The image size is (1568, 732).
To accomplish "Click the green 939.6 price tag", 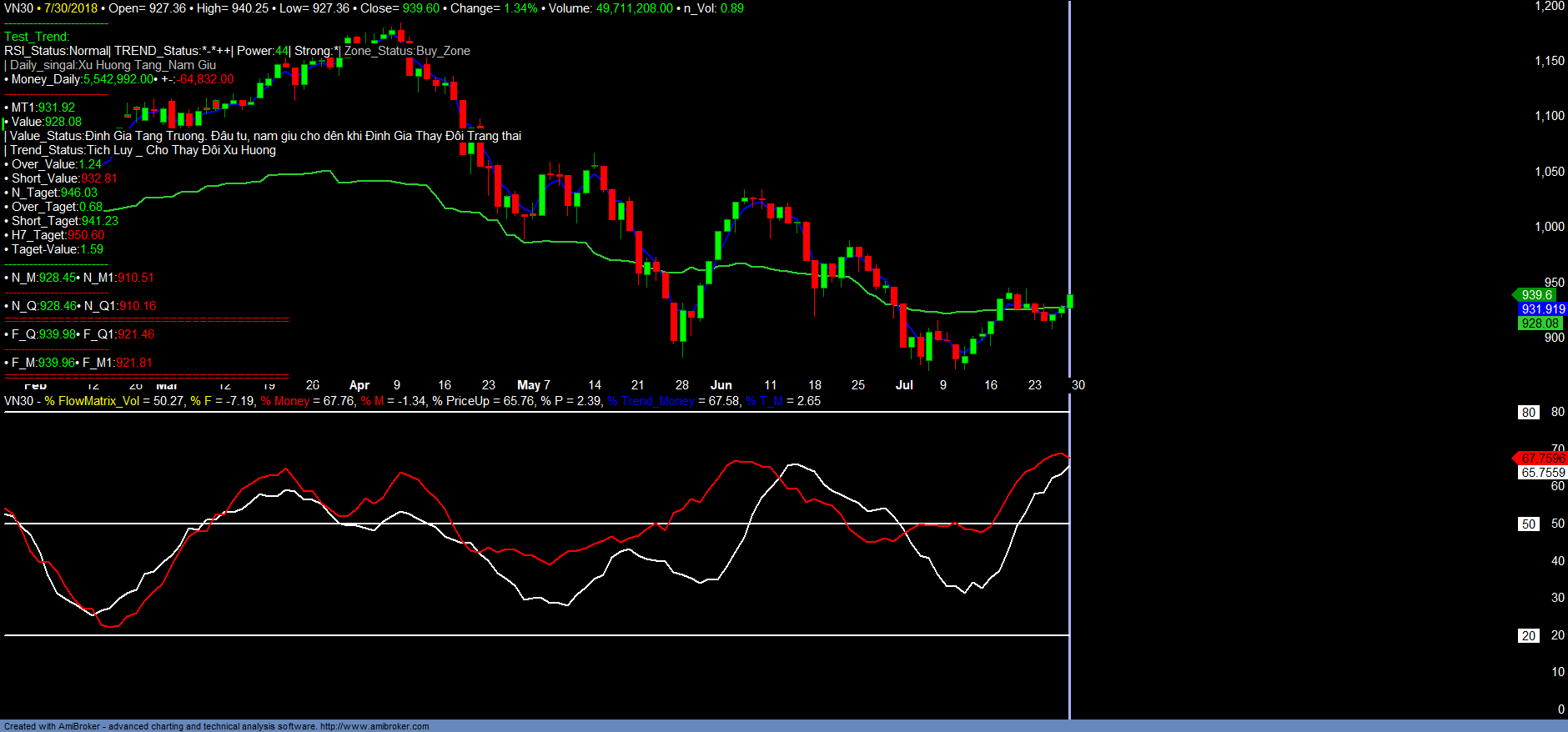I will click(1535, 295).
